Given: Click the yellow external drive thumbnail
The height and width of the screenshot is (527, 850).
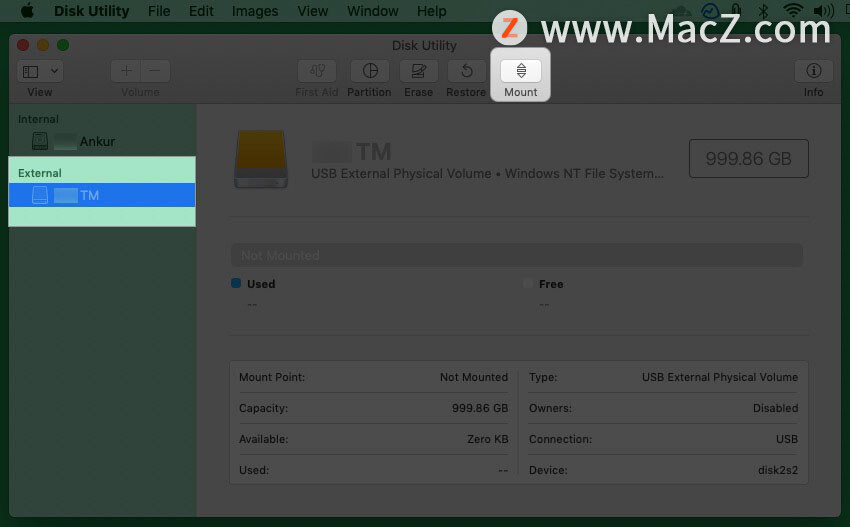Looking at the screenshot, I should 261,159.
